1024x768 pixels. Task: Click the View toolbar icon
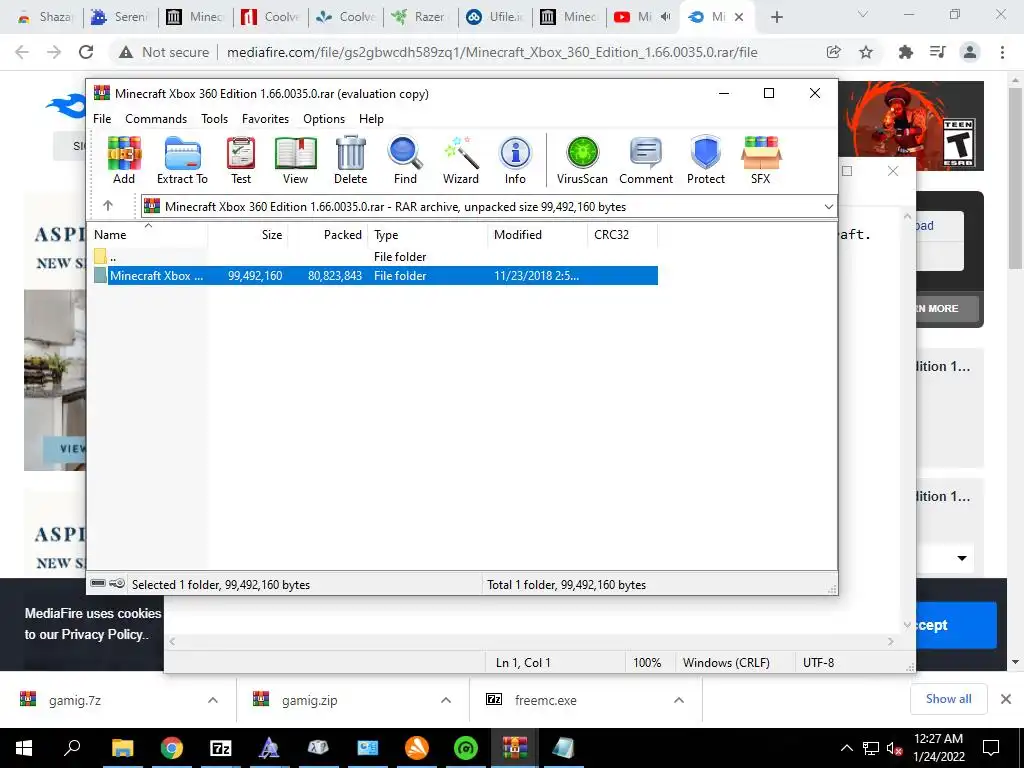click(295, 160)
